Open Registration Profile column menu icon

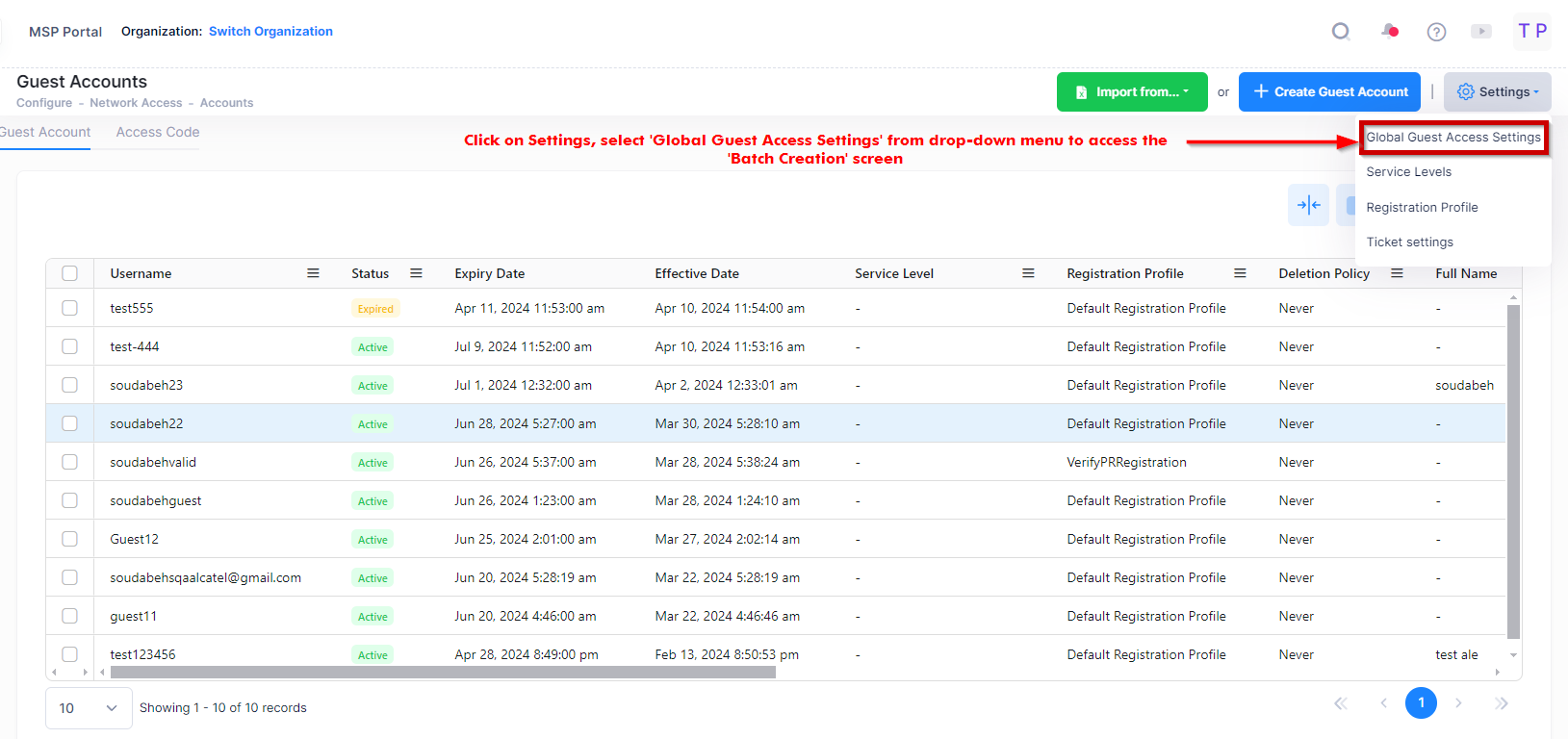pyautogui.click(x=1240, y=273)
